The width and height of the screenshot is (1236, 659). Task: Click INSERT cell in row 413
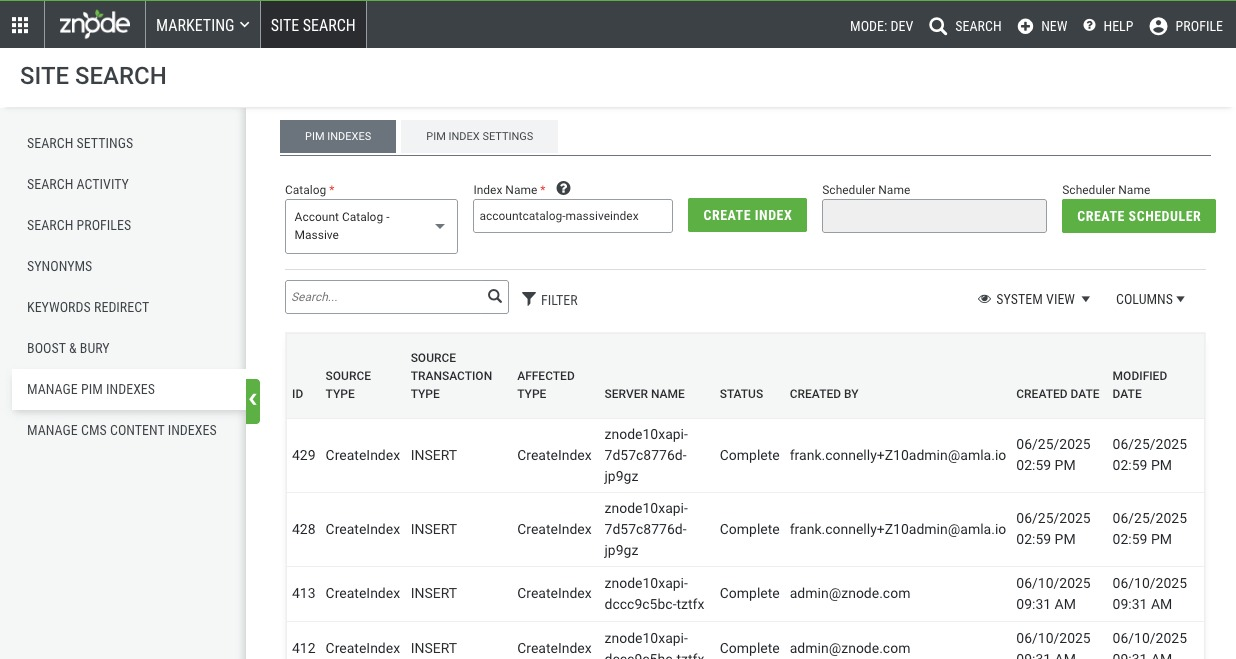434,593
